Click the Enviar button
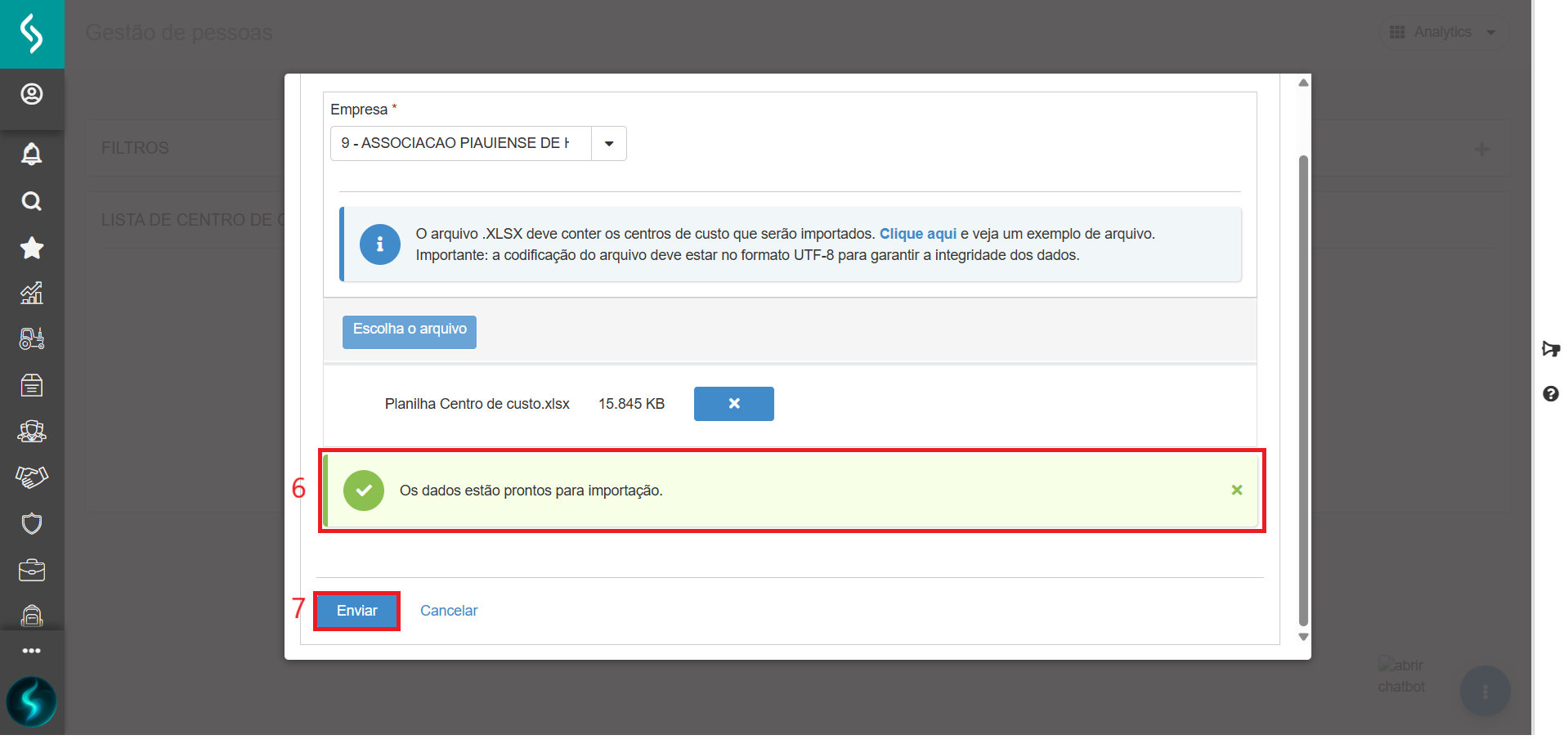The image size is (1568, 744). (x=357, y=611)
